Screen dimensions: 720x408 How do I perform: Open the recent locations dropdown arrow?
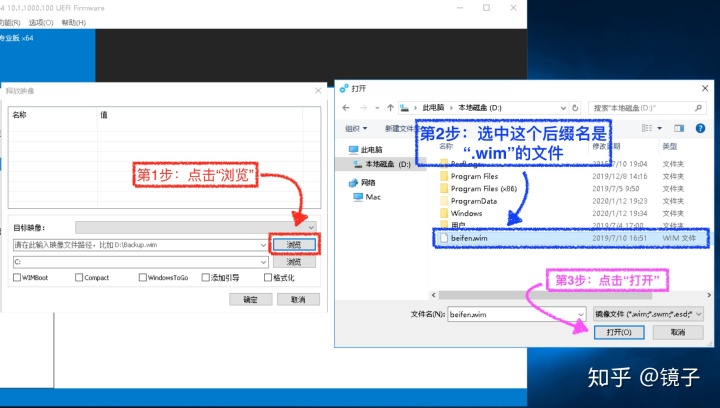tap(377, 108)
